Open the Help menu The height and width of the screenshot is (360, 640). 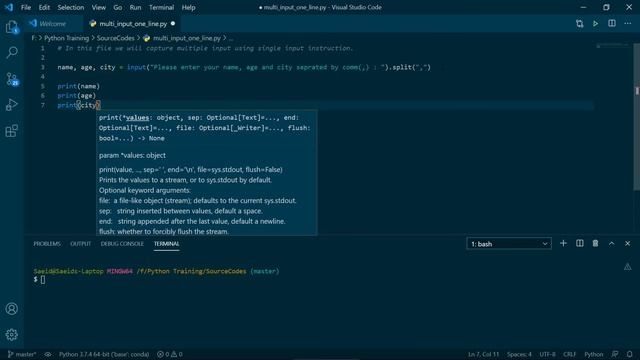click(188, 7)
